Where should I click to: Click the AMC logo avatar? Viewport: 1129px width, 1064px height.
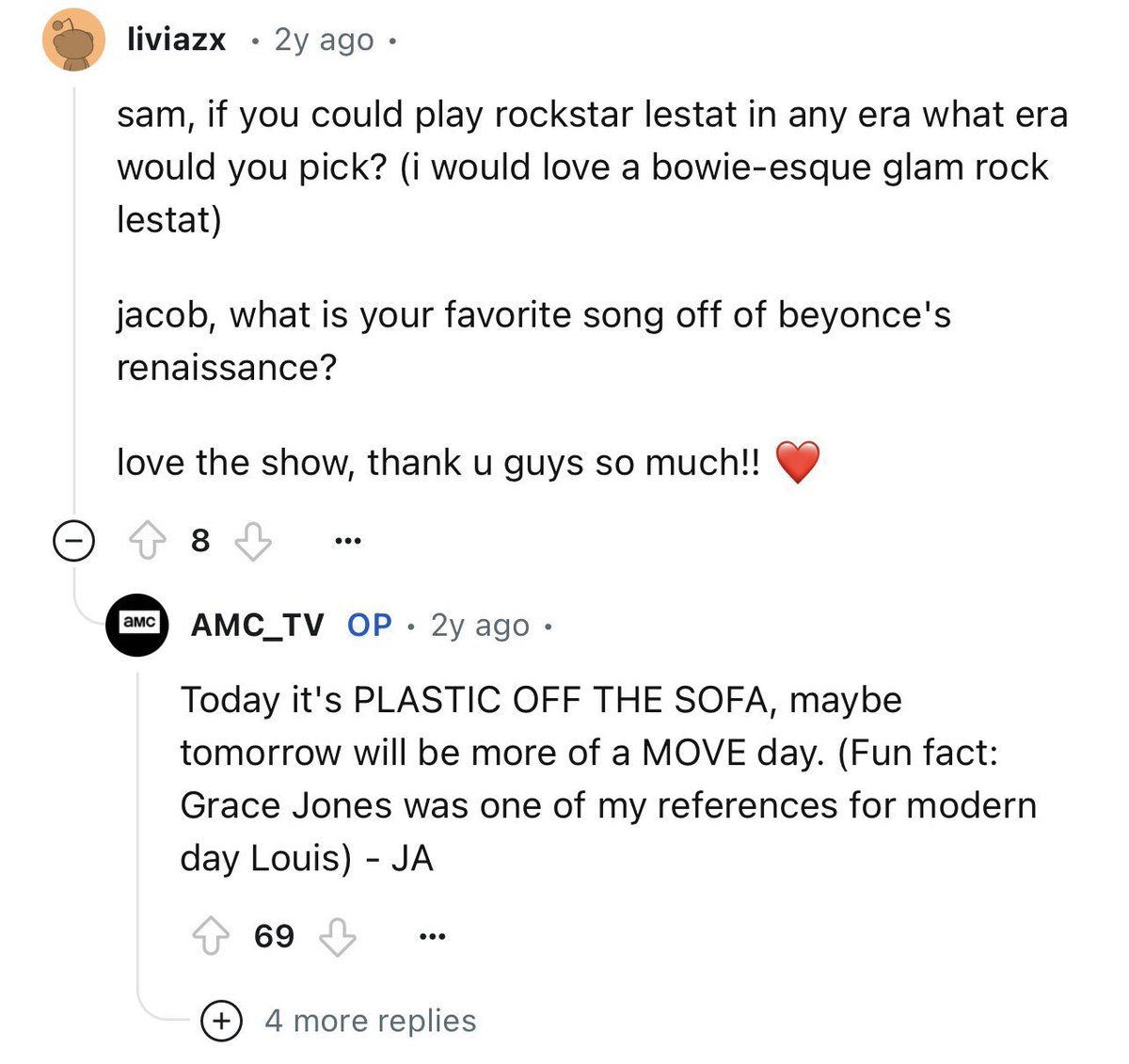coord(137,625)
